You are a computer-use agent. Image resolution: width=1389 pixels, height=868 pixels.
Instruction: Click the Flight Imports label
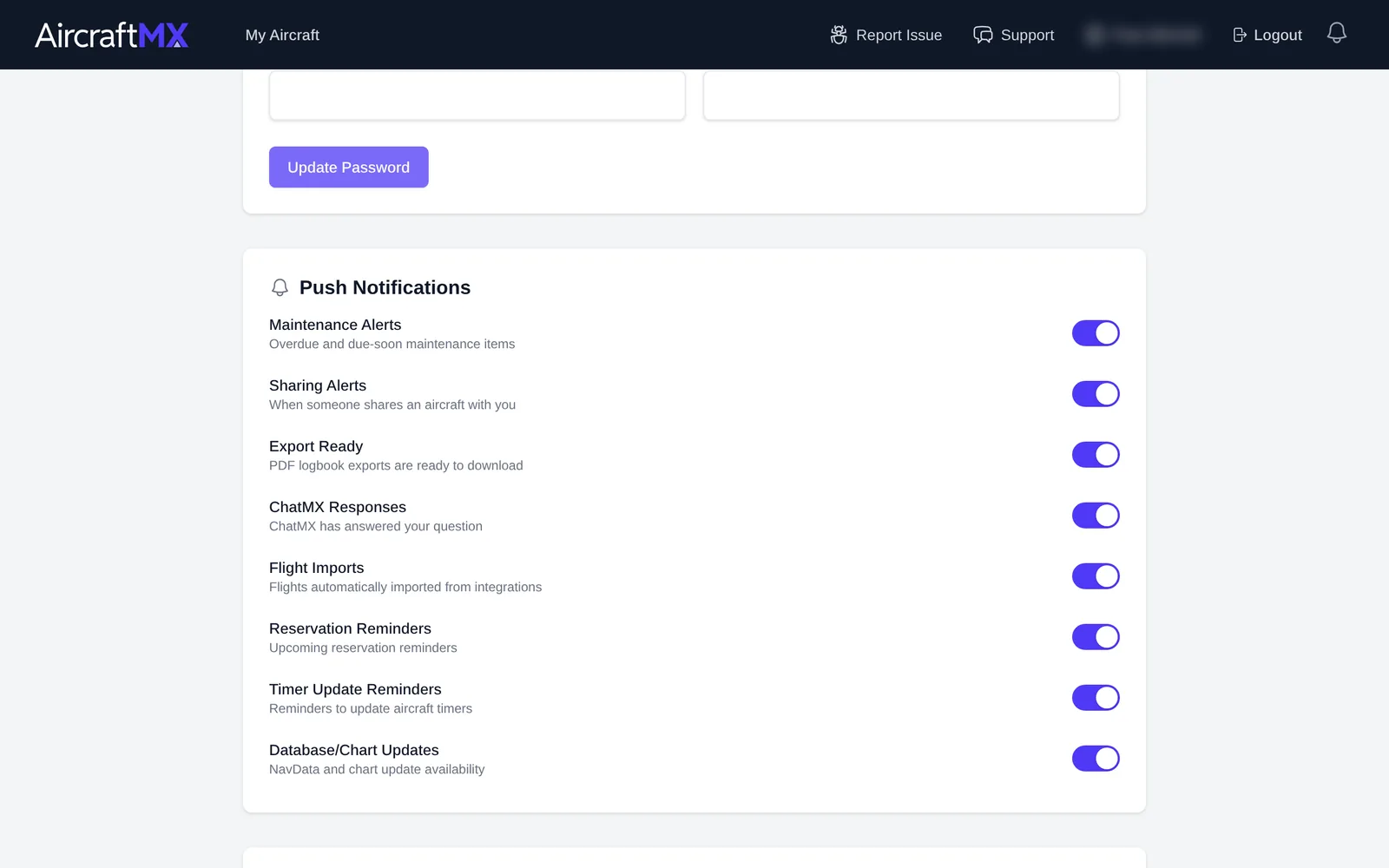click(317, 568)
